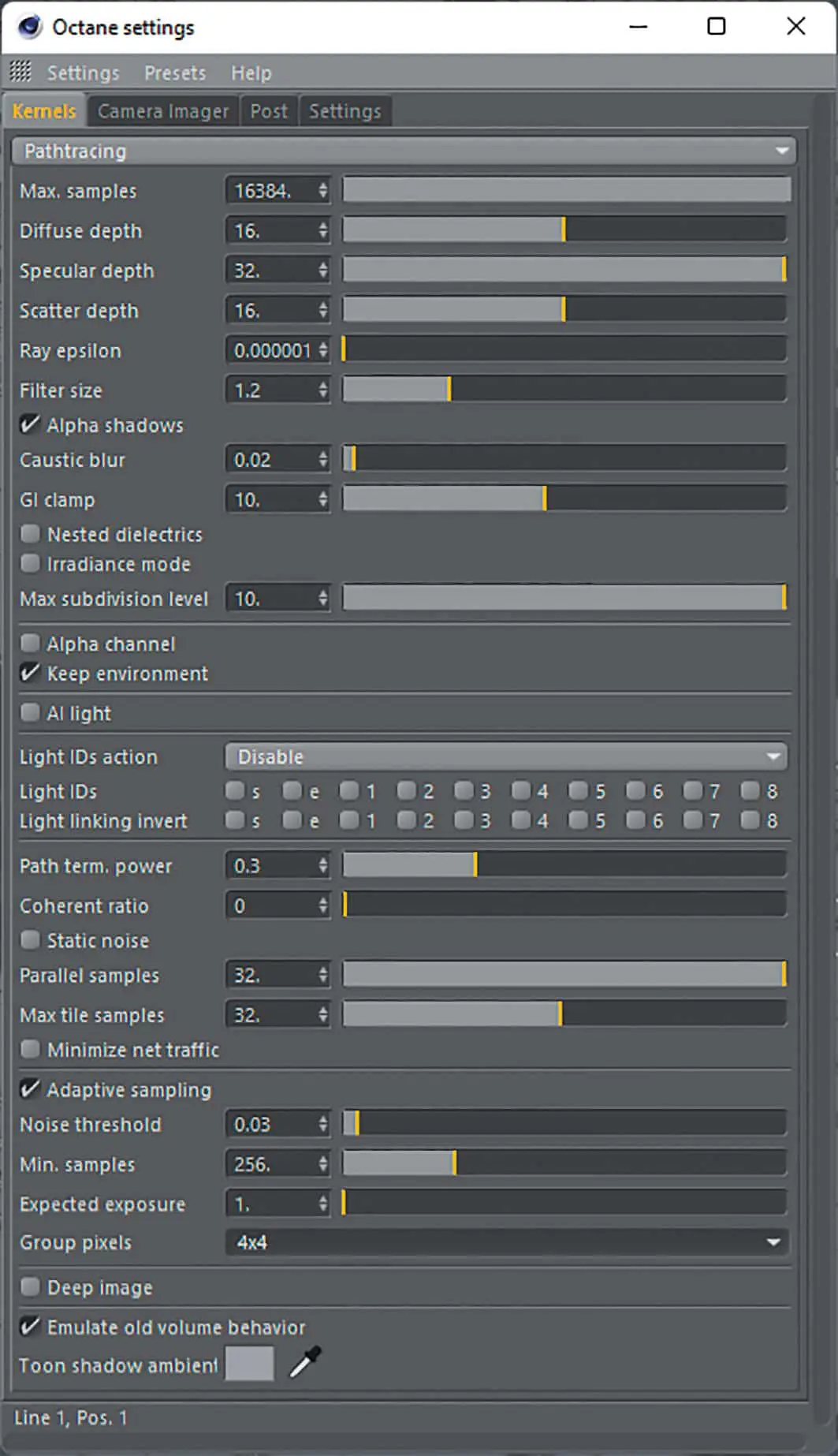The image size is (838, 1456).
Task: Click the GI clamp spinner arrows
Action: pos(322,500)
